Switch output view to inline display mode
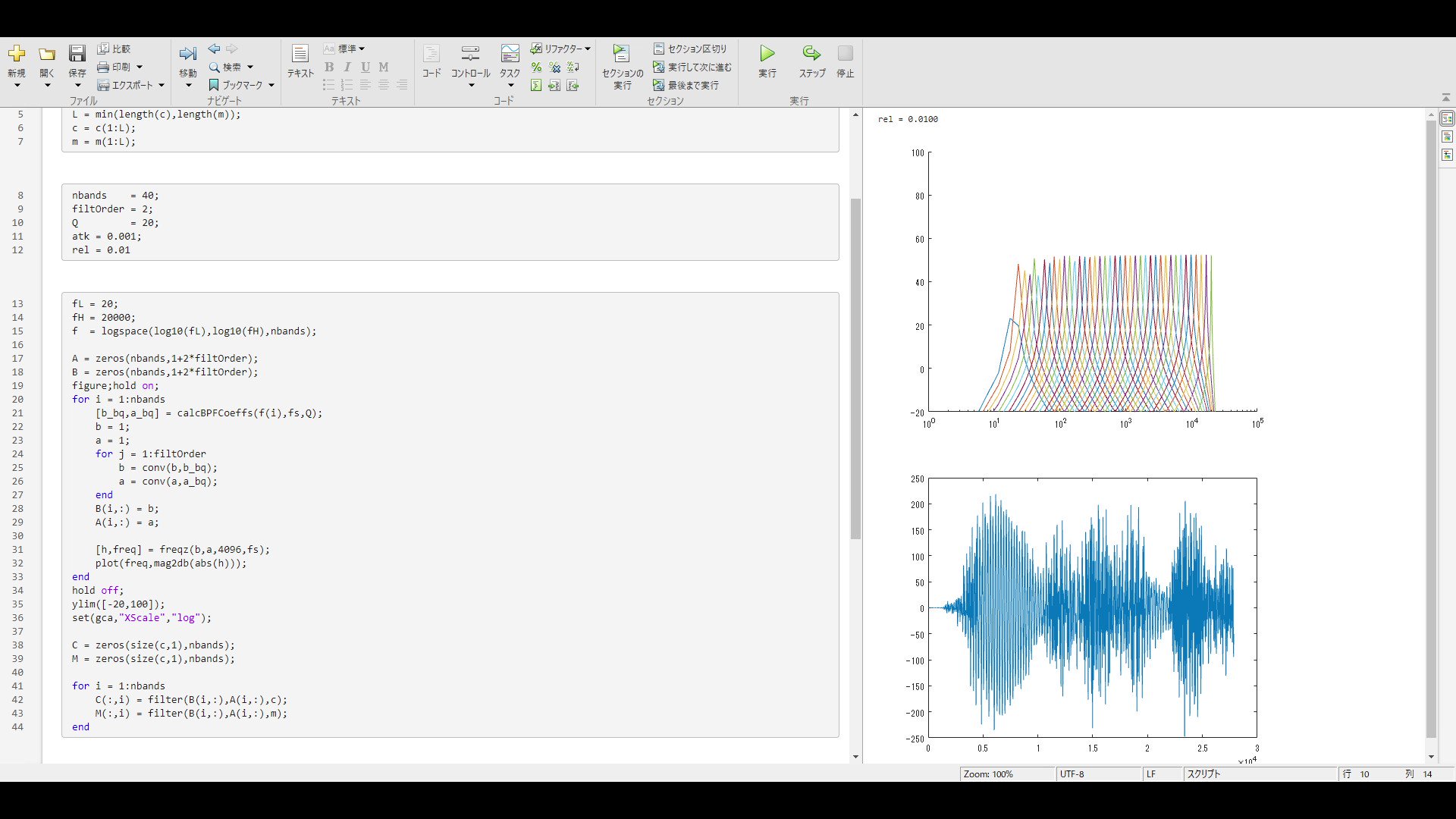1456x819 pixels. (1448, 136)
